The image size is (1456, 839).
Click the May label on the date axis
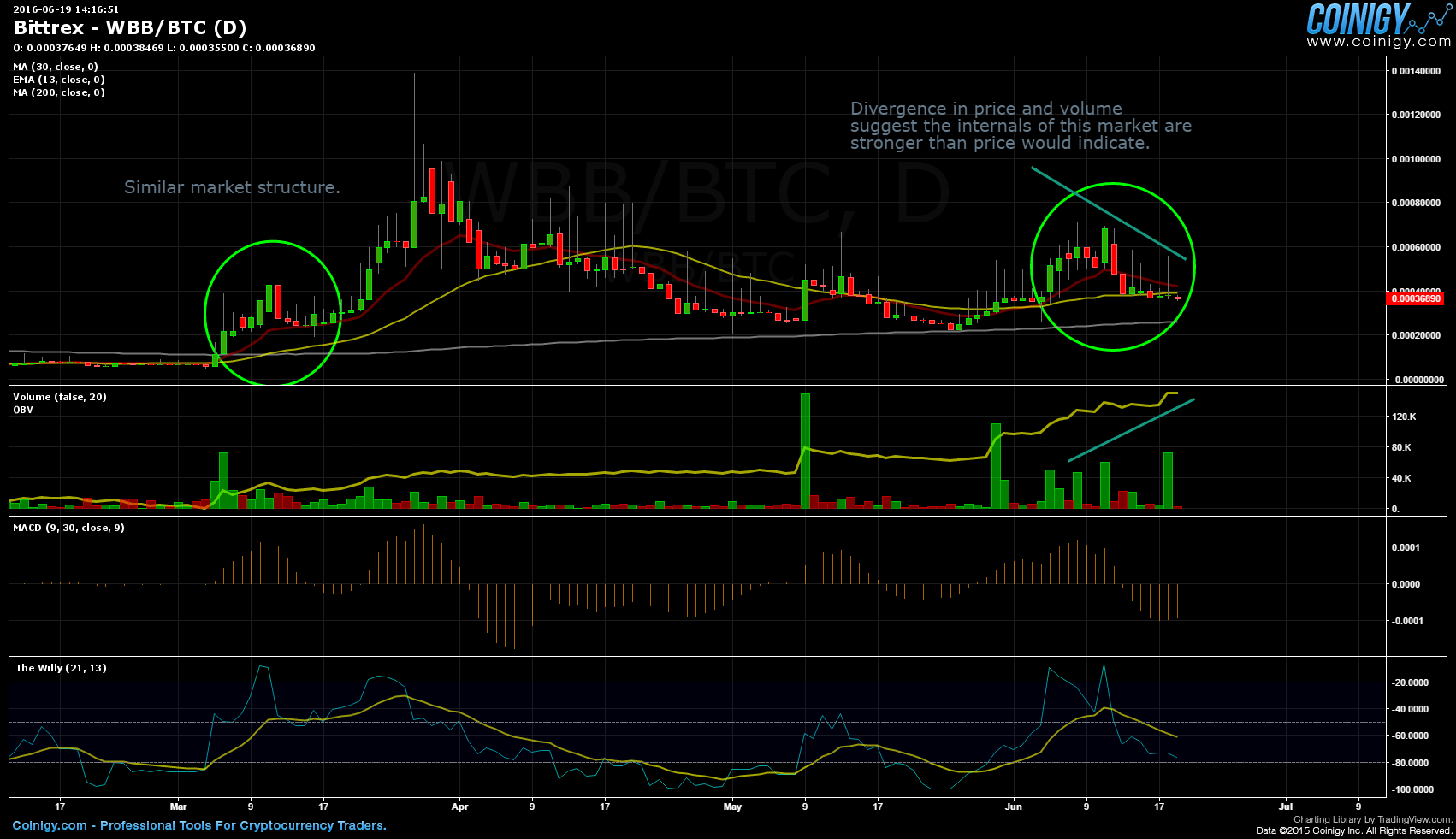pyautogui.click(x=732, y=807)
